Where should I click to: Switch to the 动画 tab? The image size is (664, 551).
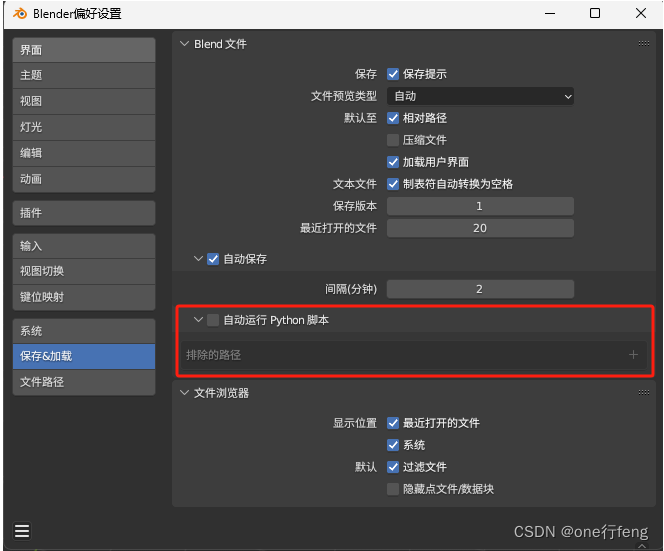[x=84, y=179]
